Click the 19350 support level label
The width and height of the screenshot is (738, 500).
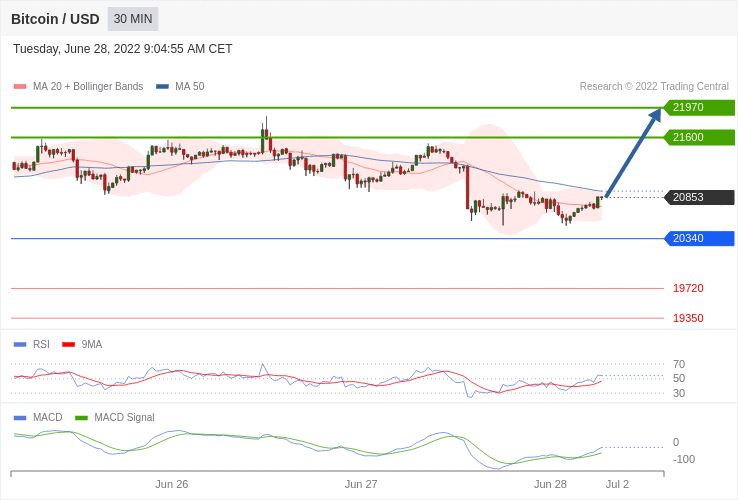[x=688, y=318]
